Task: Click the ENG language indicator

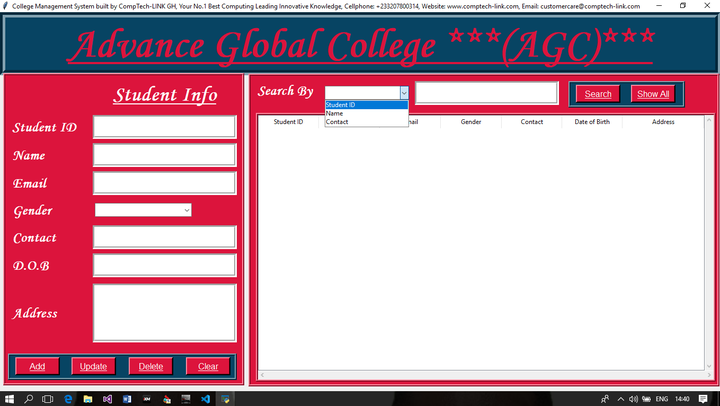Action: tap(662, 399)
